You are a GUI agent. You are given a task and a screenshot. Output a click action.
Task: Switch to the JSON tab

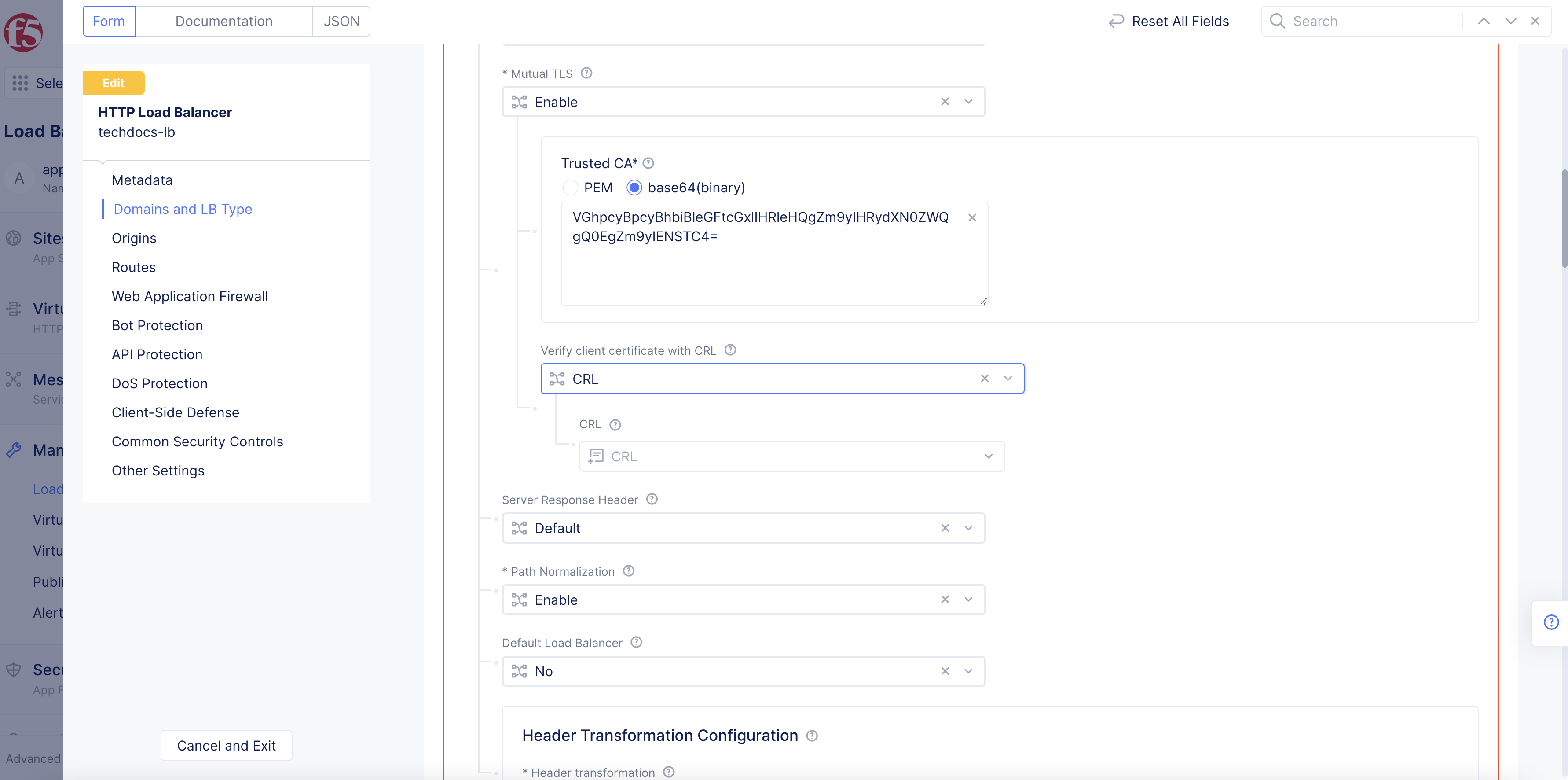[x=341, y=21]
